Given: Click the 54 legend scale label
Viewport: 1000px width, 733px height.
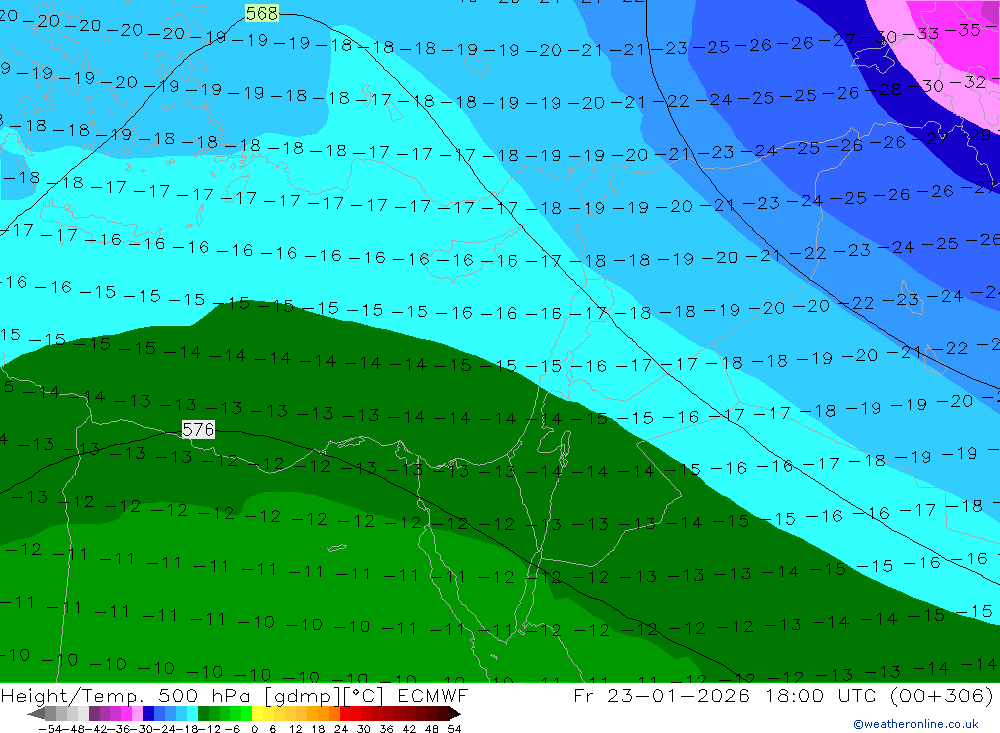Looking at the screenshot, I should (x=454, y=729).
